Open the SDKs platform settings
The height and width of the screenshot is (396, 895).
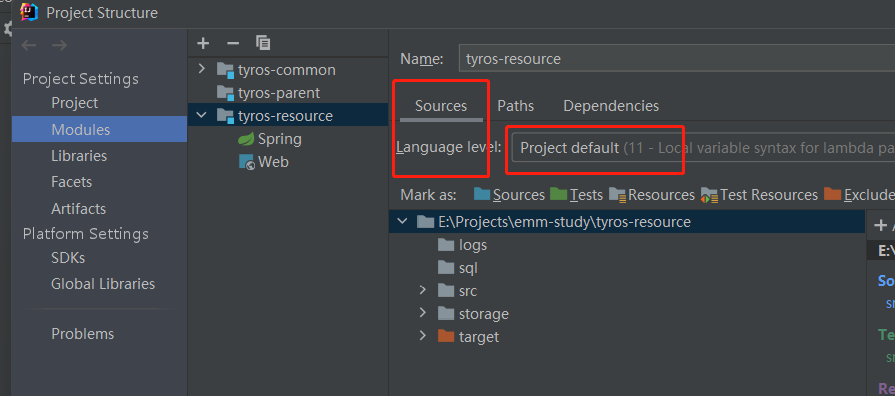[68, 258]
